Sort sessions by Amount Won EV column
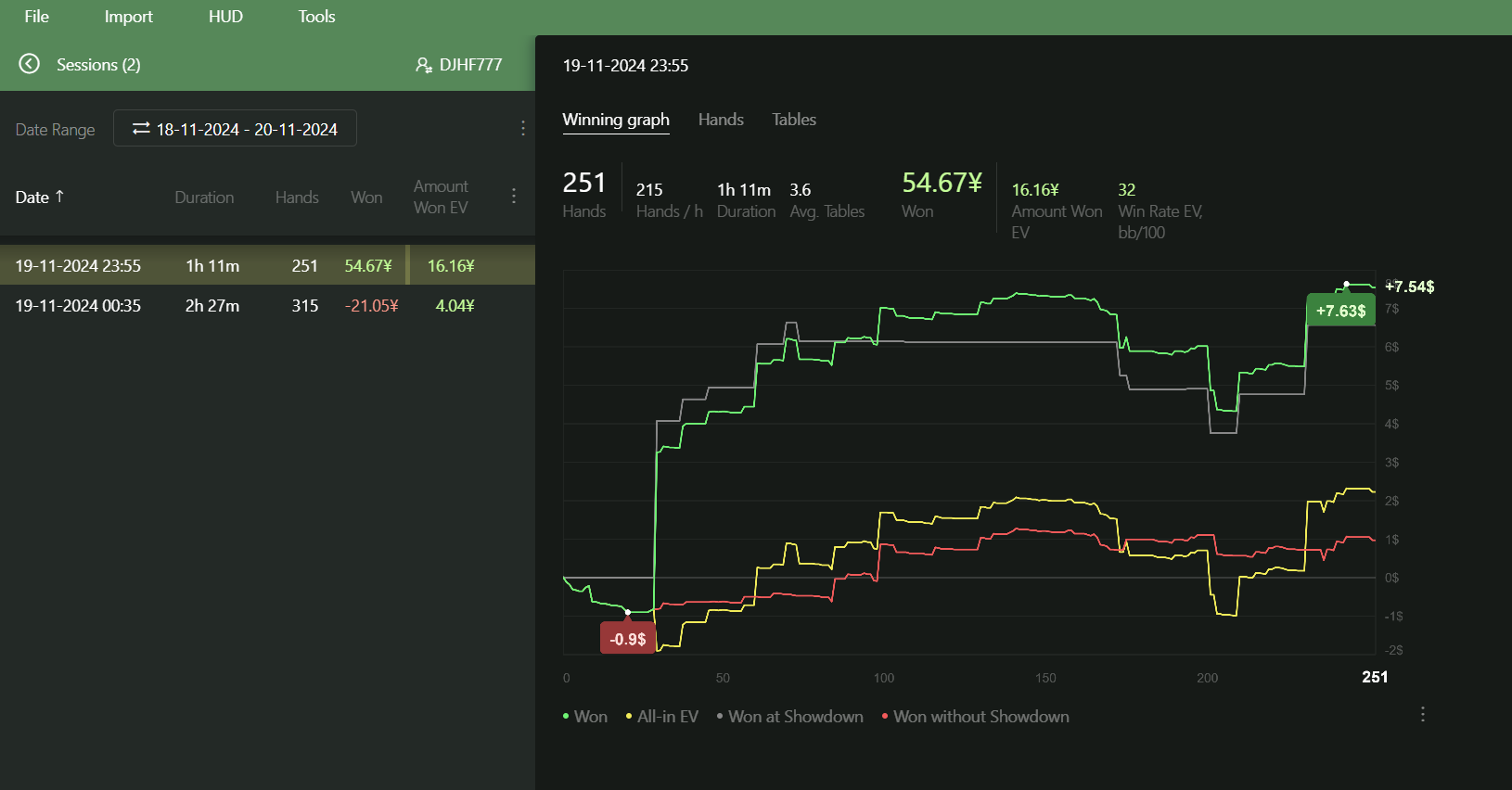This screenshot has width=1512, height=790. [x=441, y=197]
